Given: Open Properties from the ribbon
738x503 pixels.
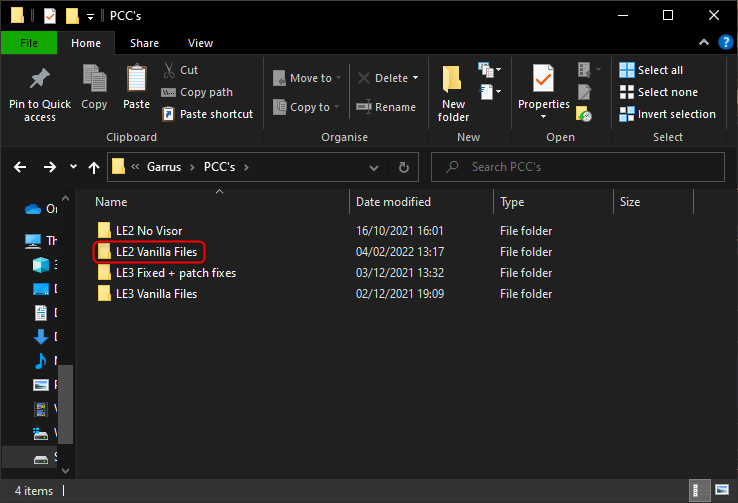Looking at the screenshot, I should (x=544, y=91).
